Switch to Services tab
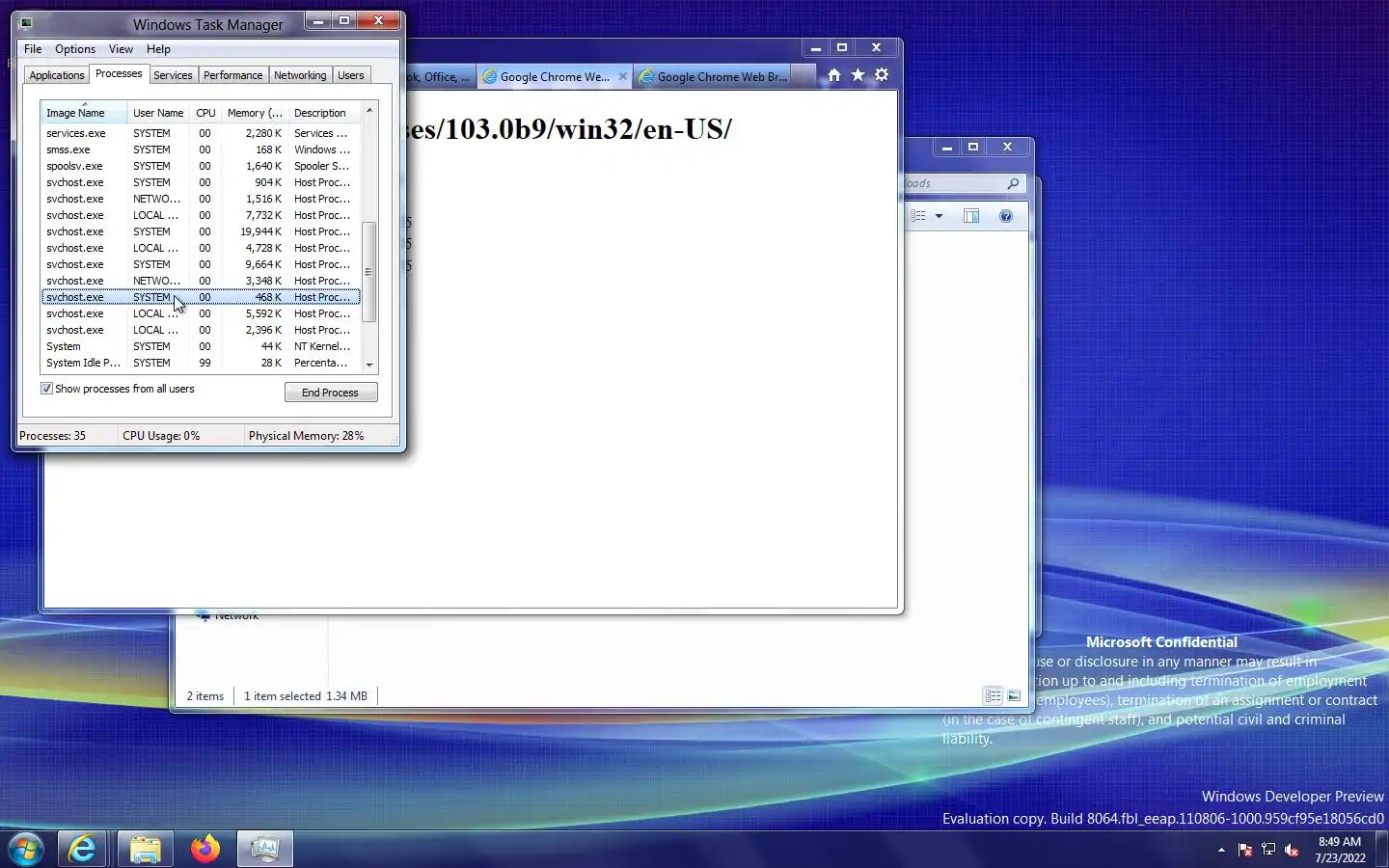This screenshot has height=868, width=1389. pos(173,75)
